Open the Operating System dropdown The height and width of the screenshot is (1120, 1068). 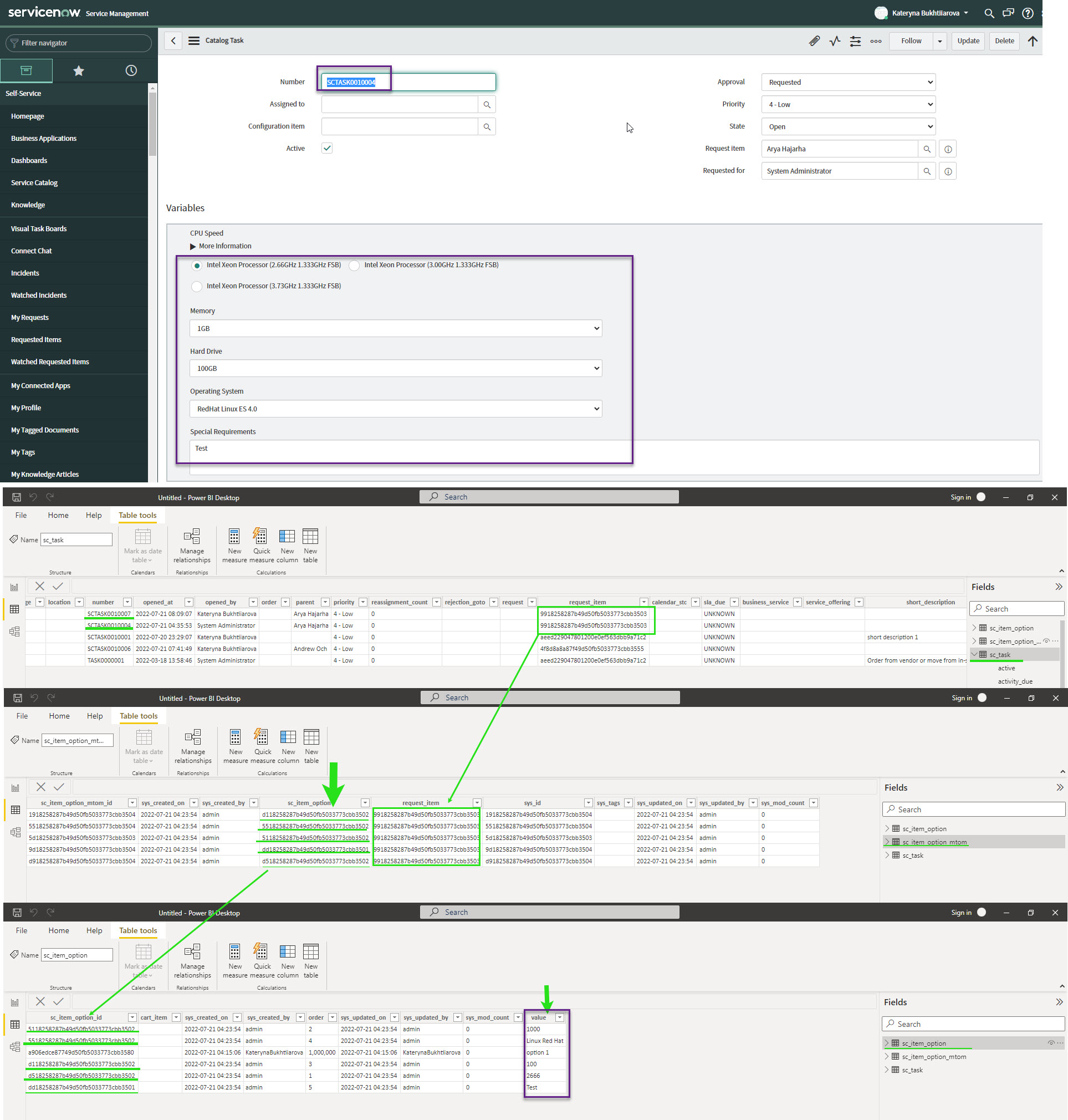pyautogui.click(x=396, y=409)
